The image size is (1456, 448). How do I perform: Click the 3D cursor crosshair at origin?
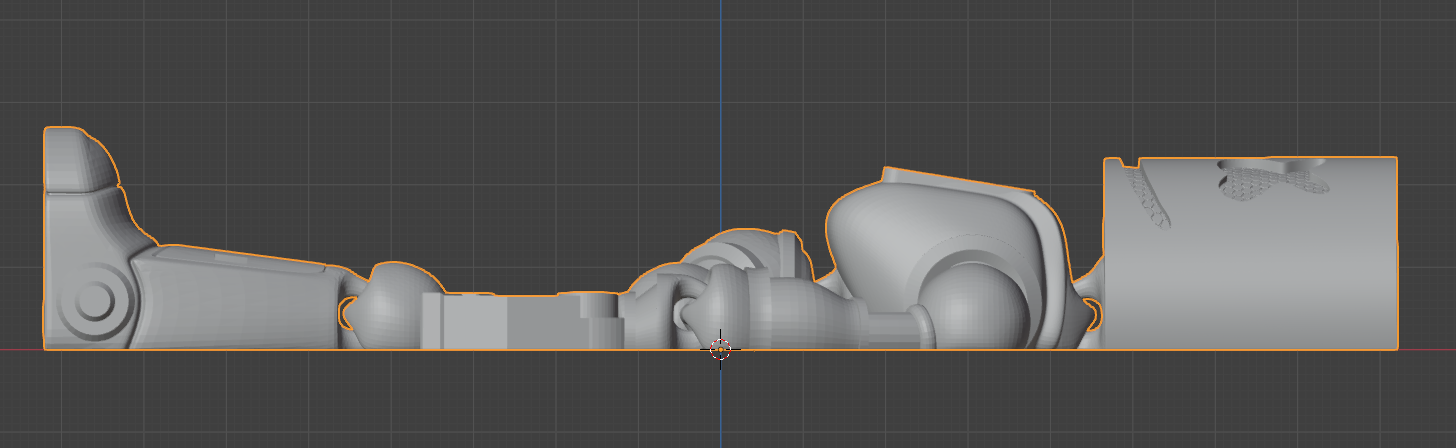point(720,349)
